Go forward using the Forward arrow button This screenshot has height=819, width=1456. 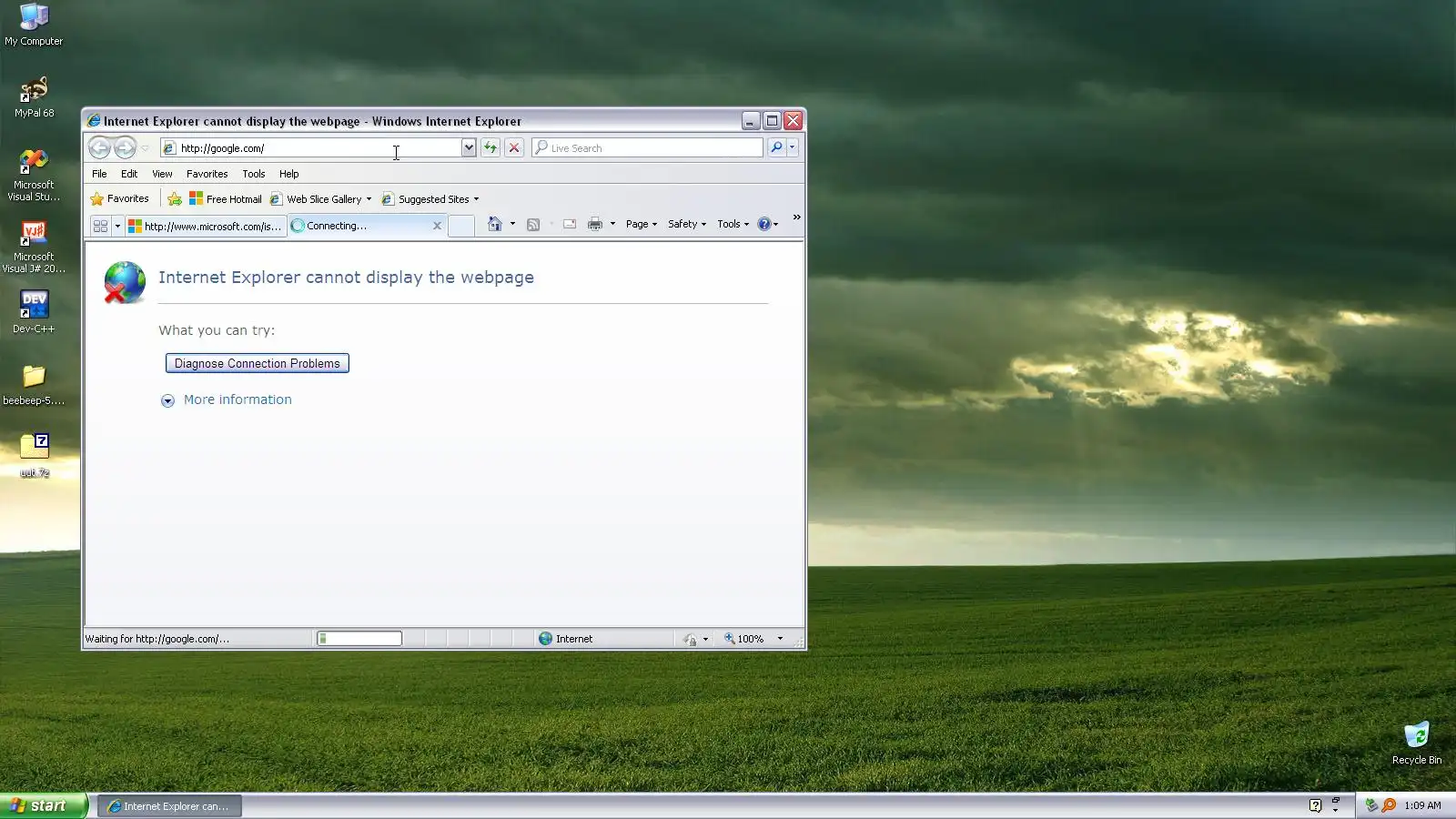pyautogui.click(x=125, y=147)
